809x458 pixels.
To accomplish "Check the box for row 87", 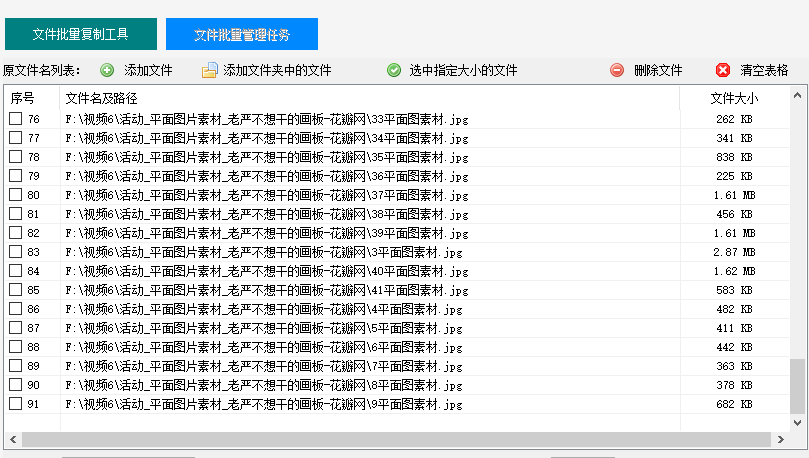I will (x=15, y=328).
